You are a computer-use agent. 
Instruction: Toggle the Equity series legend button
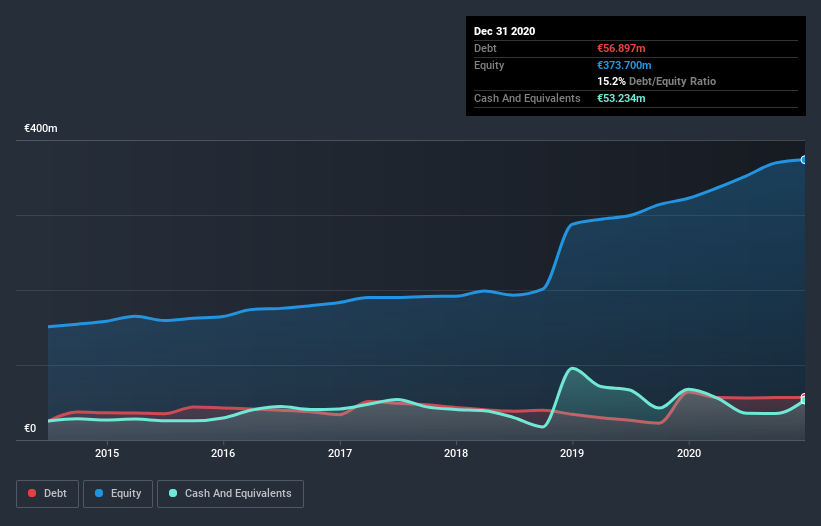(118, 494)
